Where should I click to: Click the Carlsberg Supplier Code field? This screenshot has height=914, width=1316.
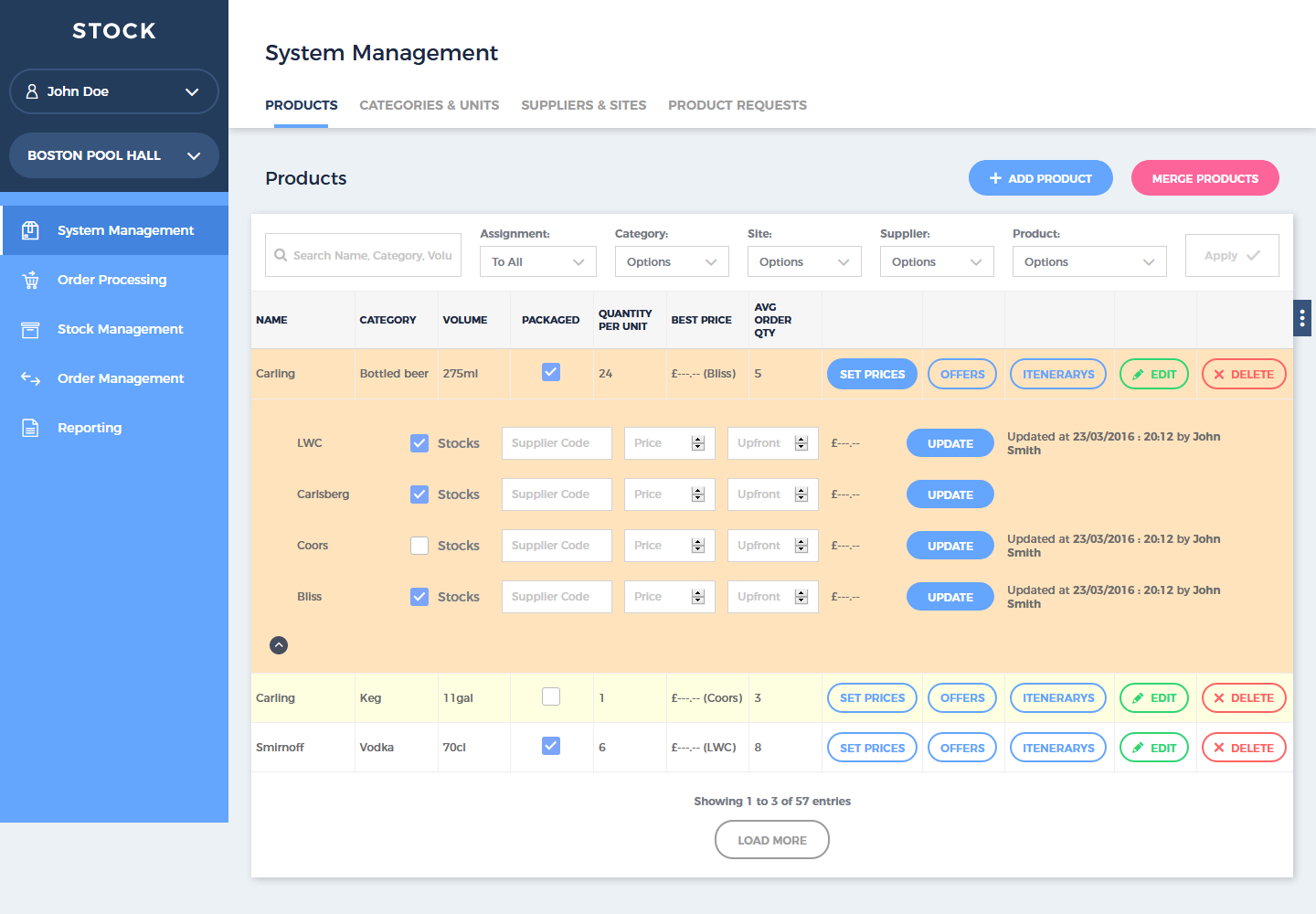(556, 494)
